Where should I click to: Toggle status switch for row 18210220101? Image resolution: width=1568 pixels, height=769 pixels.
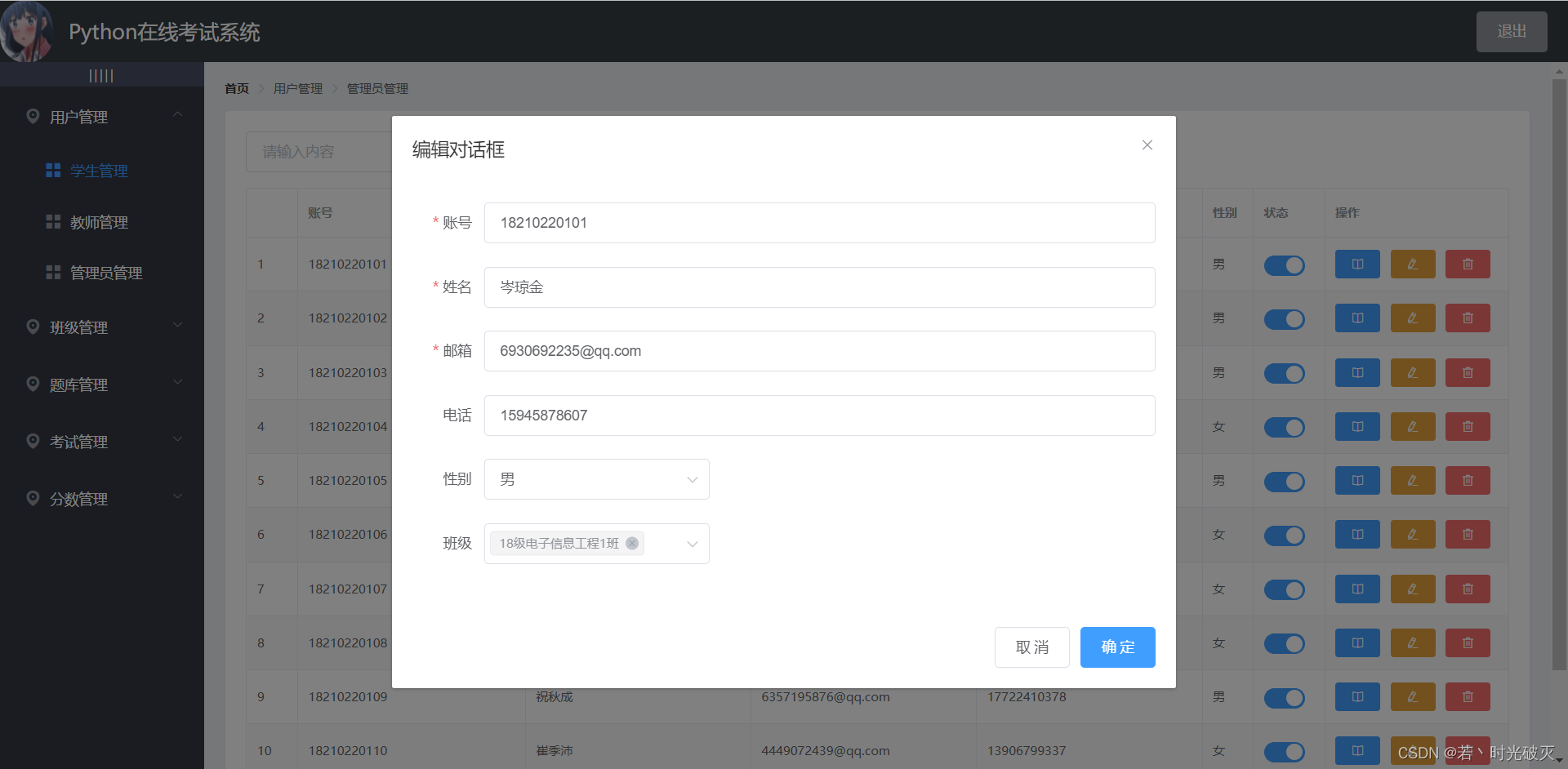1285,265
